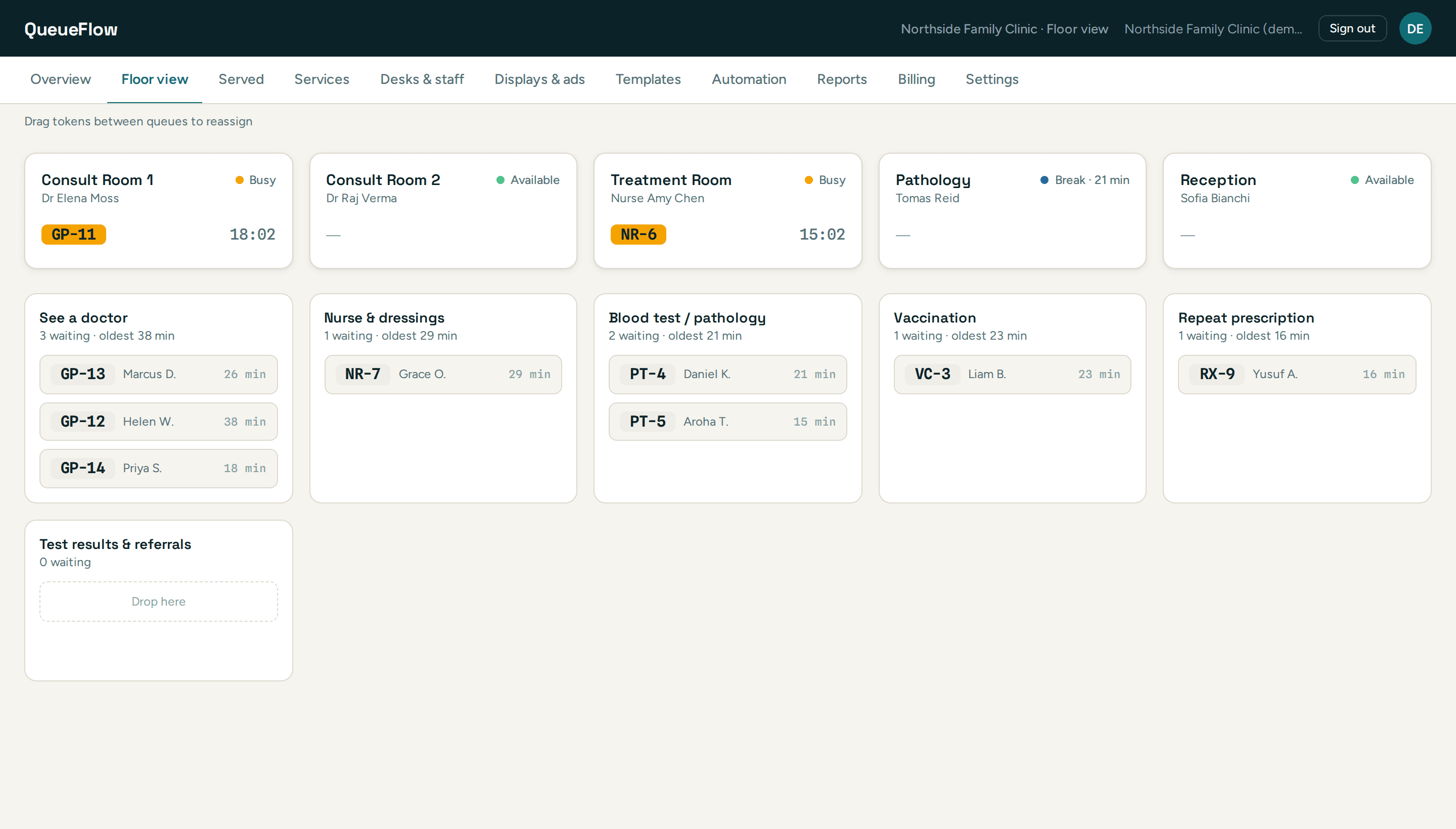Click the Consult Room 2 Available status
1456x829 pixels.
[528, 180]
